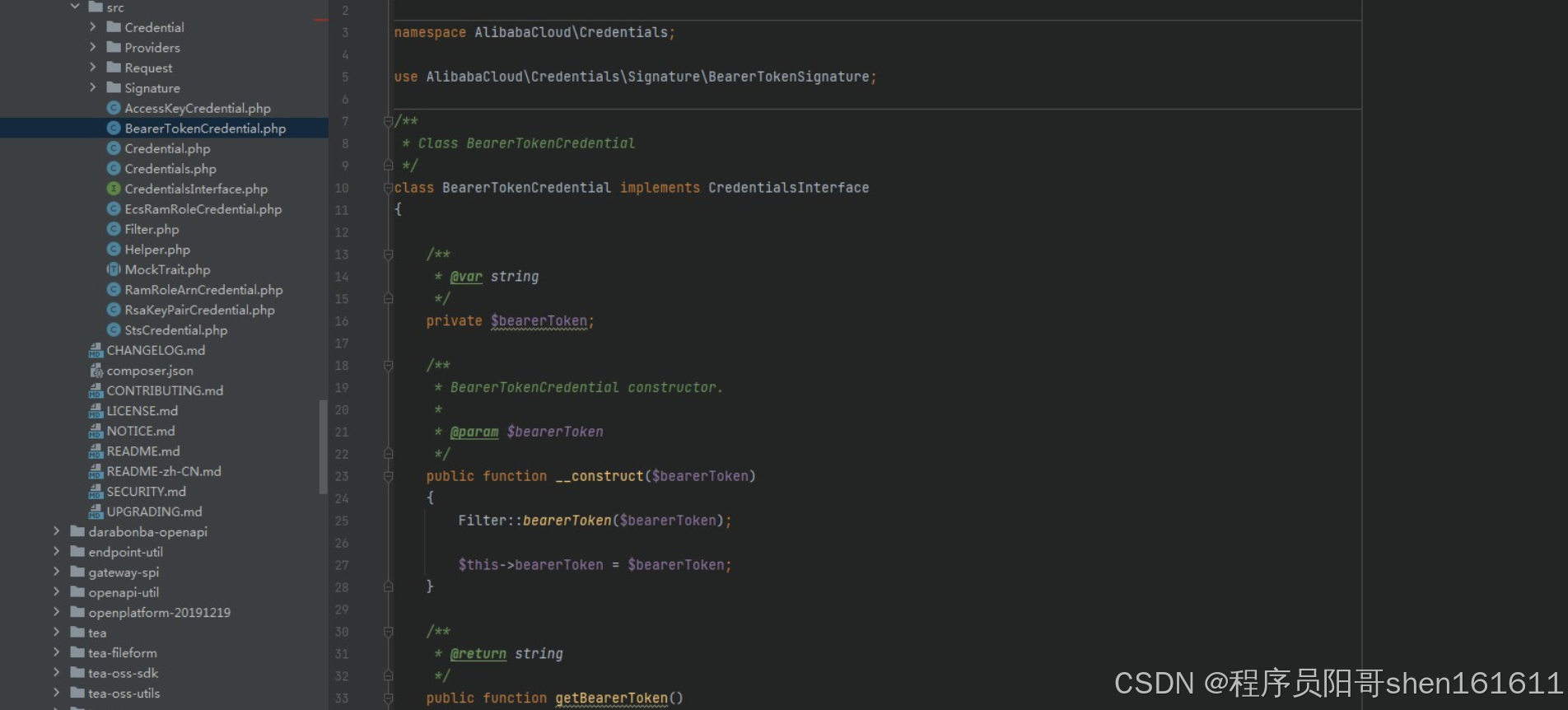1568x710 pixels.
Task: Click the Signature folder icon
Action: [x=114, y=88]
